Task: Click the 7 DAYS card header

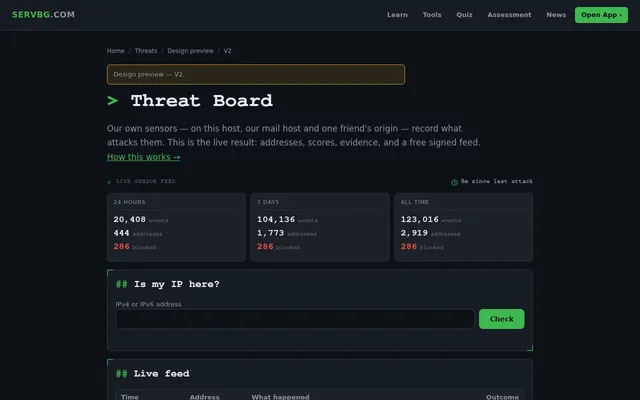Action: tap(268, 202)
